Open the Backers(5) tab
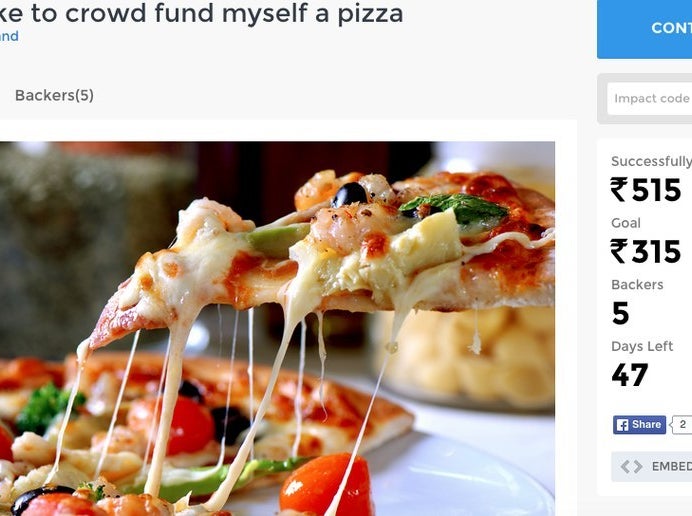The width and height of the screenshot is (692, 516). click(54, 95)
